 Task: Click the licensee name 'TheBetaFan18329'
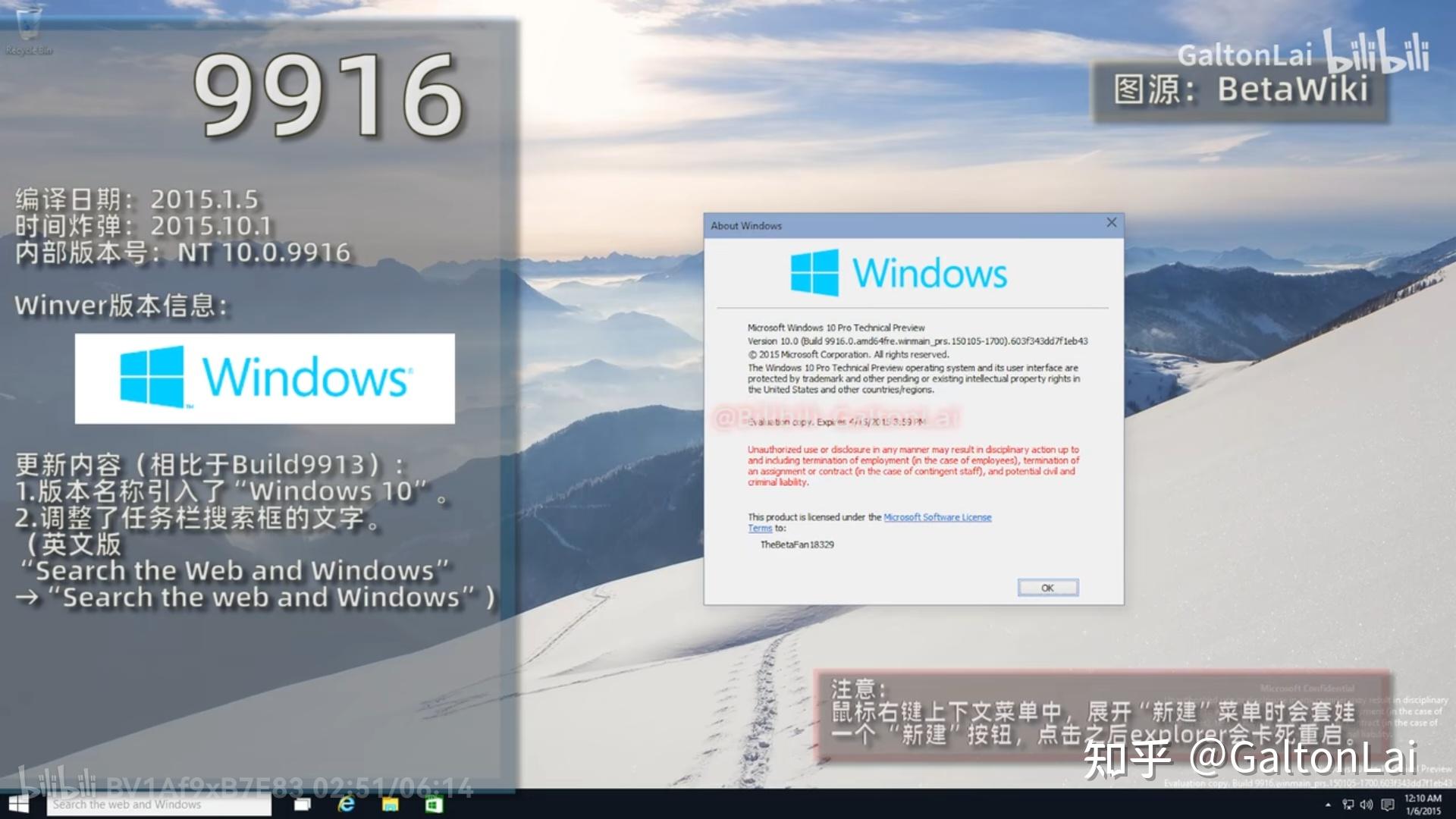pos(797,544)
